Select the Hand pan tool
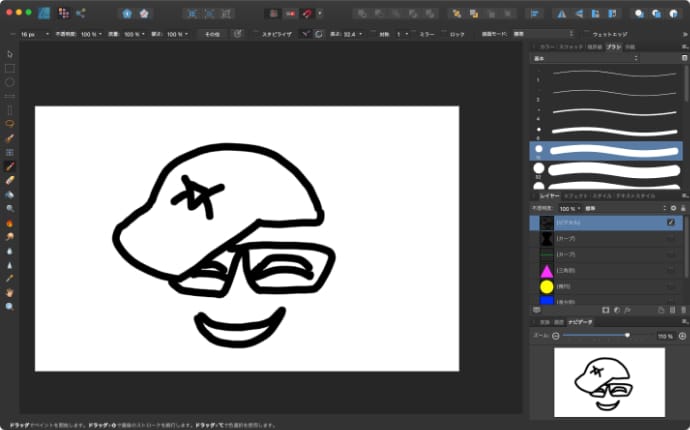Image resolution: width=690 pixels, height=430 pixels. pos(10,292)
